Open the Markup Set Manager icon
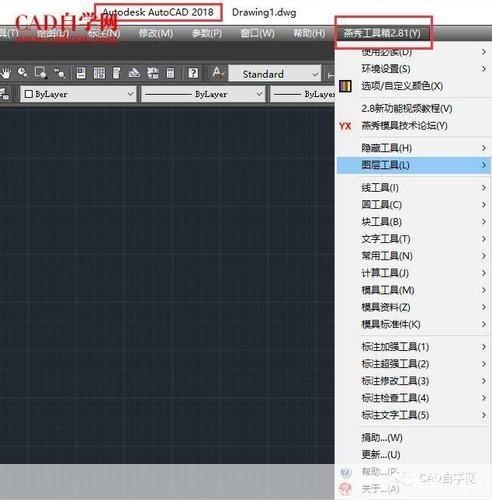This screenshot has width=492, height=500. [x=153, y=73]
